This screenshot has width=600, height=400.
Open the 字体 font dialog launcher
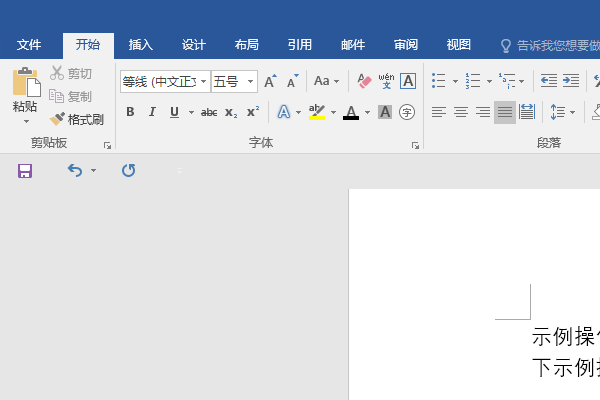(416, 145)
